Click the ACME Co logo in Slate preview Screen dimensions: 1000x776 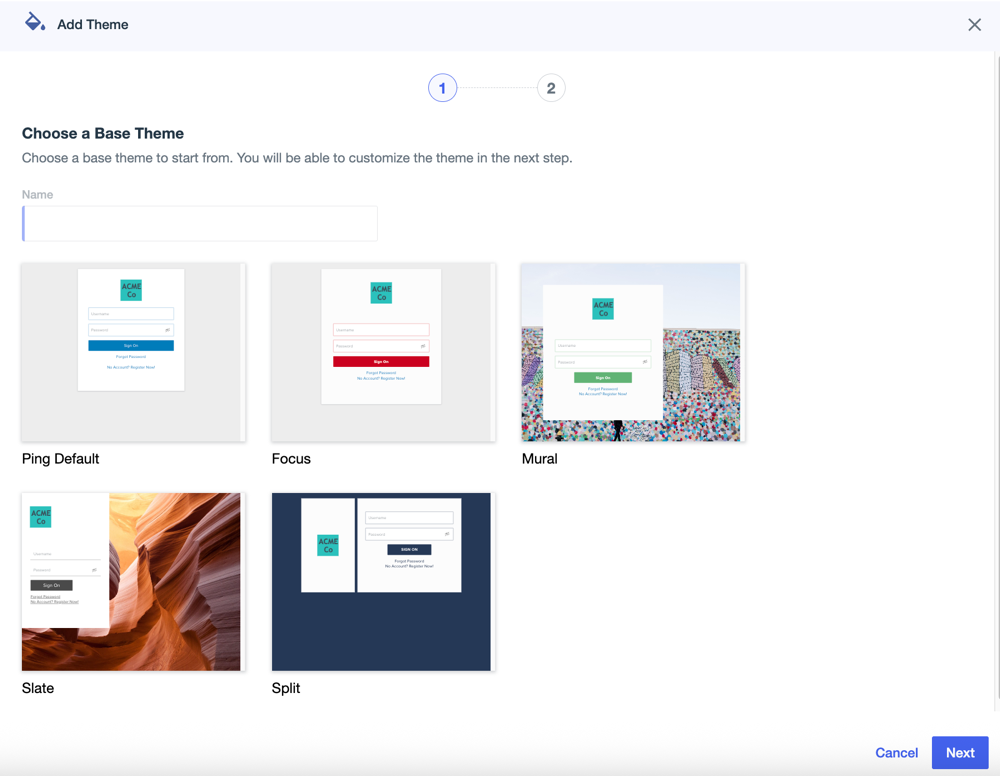(x=41, y=517)
